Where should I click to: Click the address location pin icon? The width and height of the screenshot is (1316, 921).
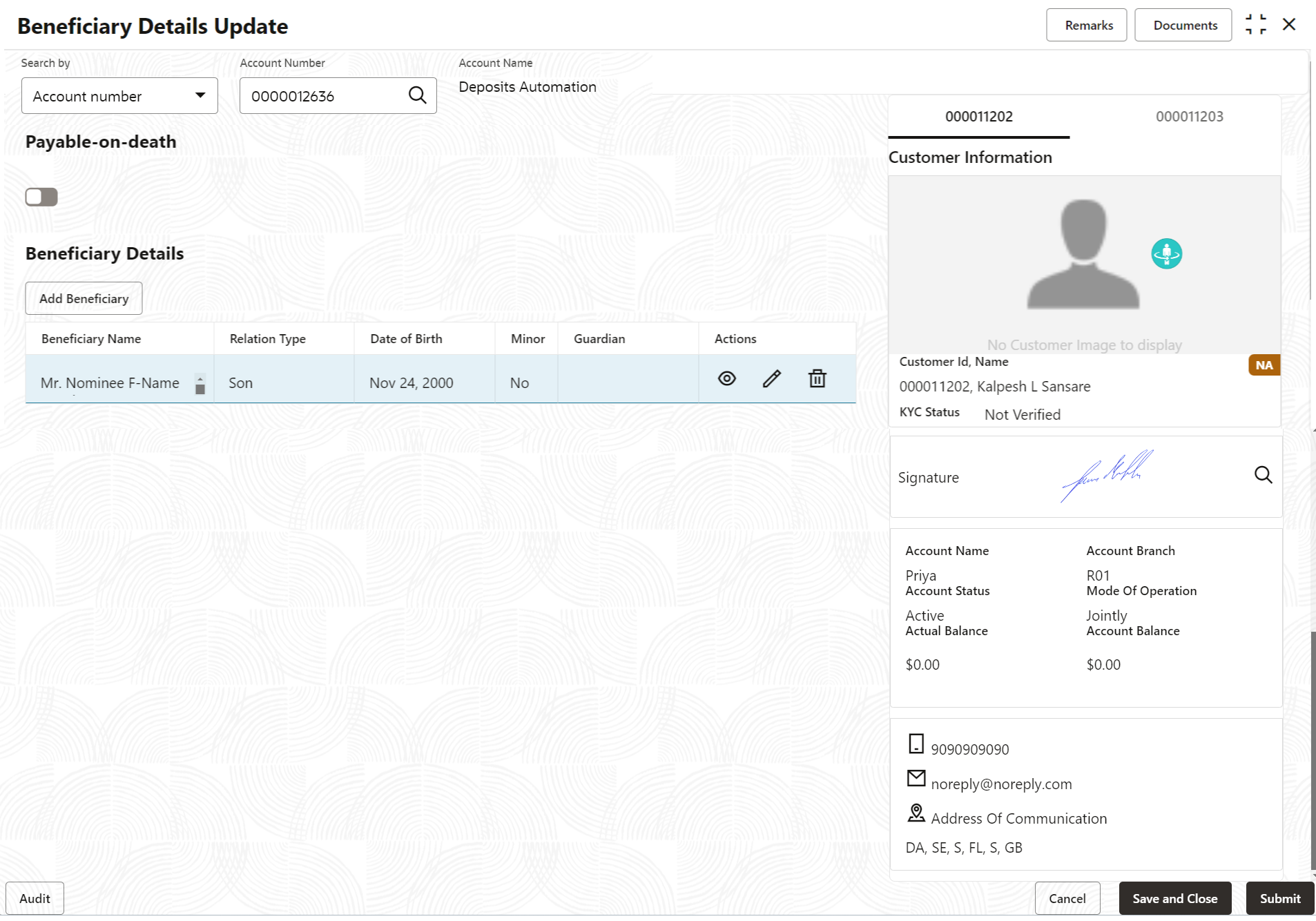916,813
